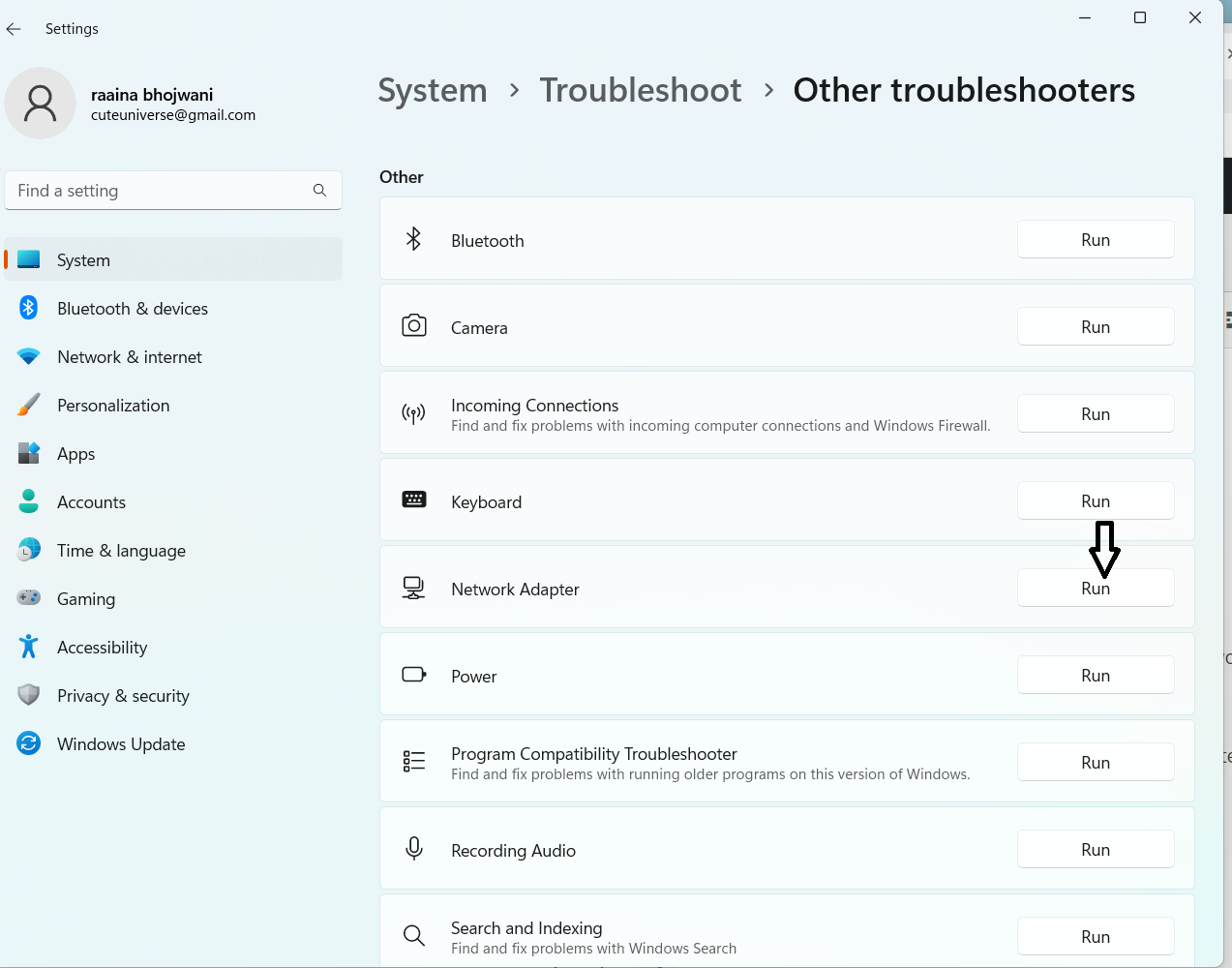This screenshot has height=968, width=1232.
Task: Click the Accessibility figure icon
Action: [29, 648]
